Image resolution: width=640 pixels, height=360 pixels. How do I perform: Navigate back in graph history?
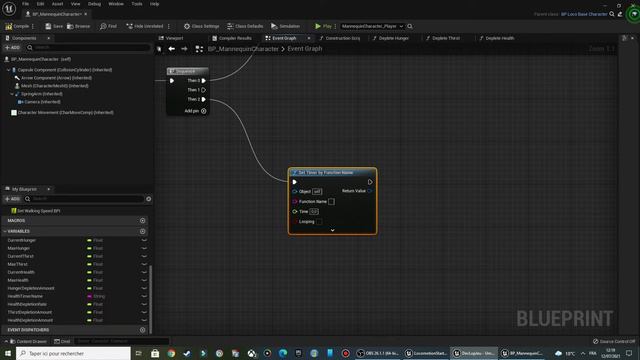point(172,49)
